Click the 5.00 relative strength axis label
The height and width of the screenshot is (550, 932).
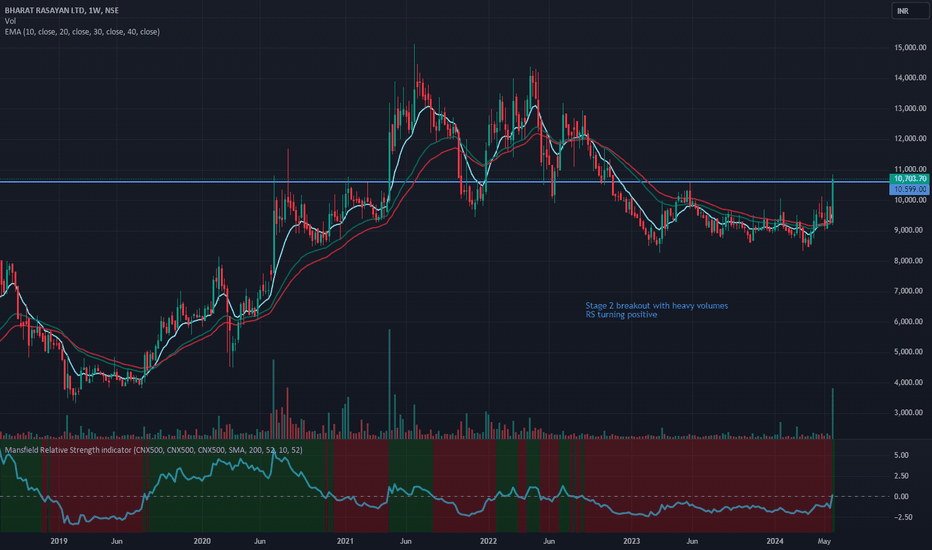[x=902, y=455]
